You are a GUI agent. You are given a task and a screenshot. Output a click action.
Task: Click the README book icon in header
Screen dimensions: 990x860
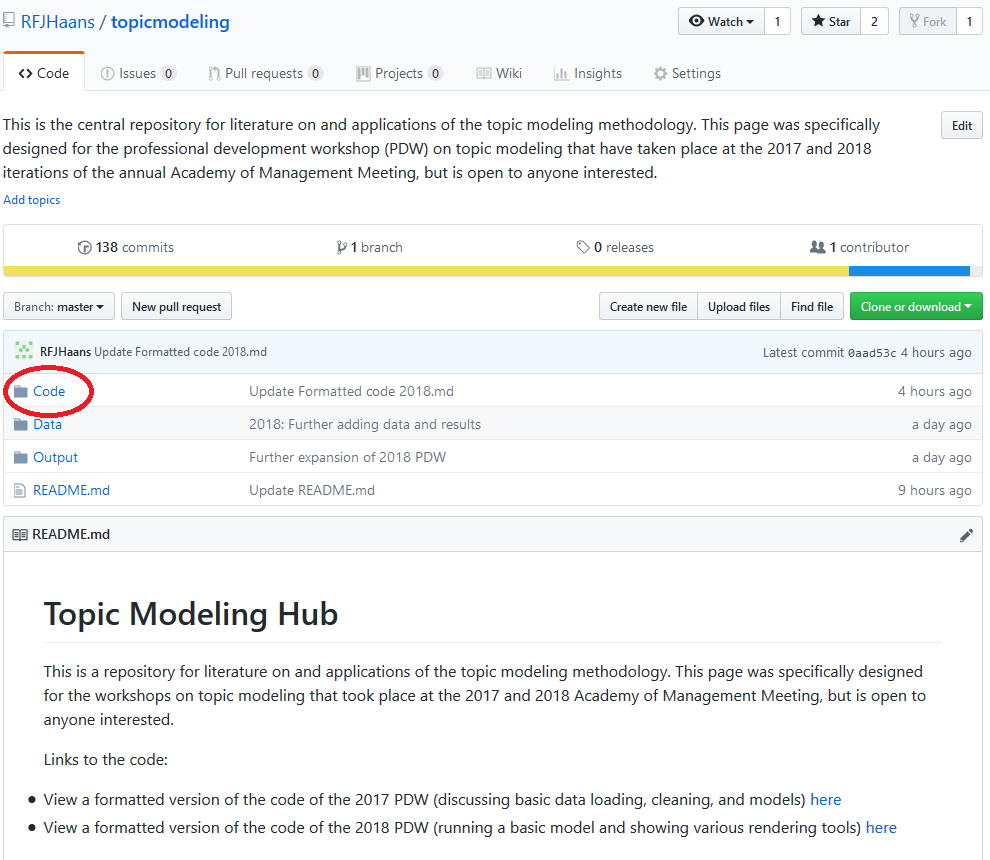point(20,535)
